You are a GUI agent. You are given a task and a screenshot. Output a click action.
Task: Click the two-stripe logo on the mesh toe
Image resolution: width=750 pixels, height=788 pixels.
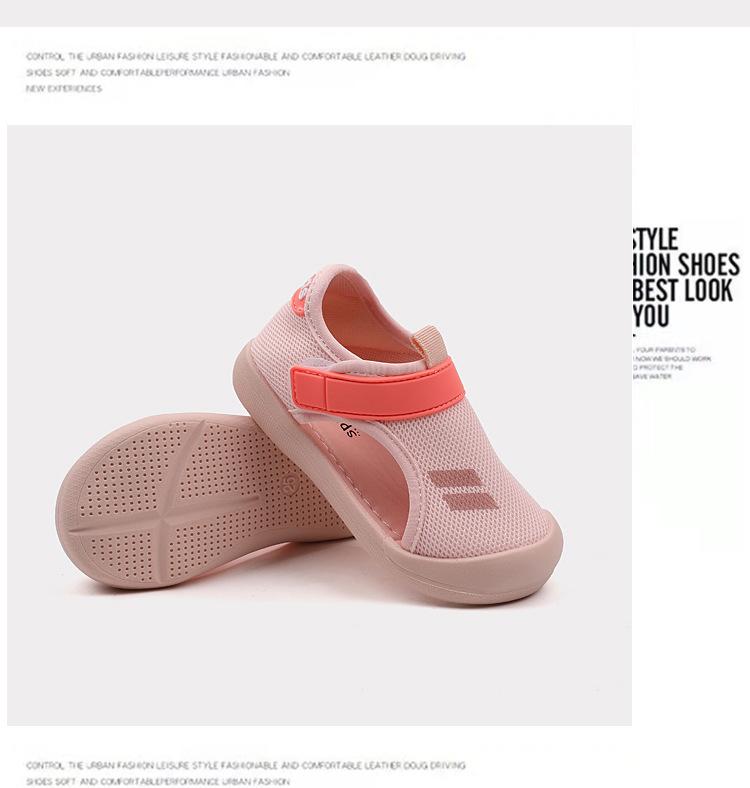[464, 490]
